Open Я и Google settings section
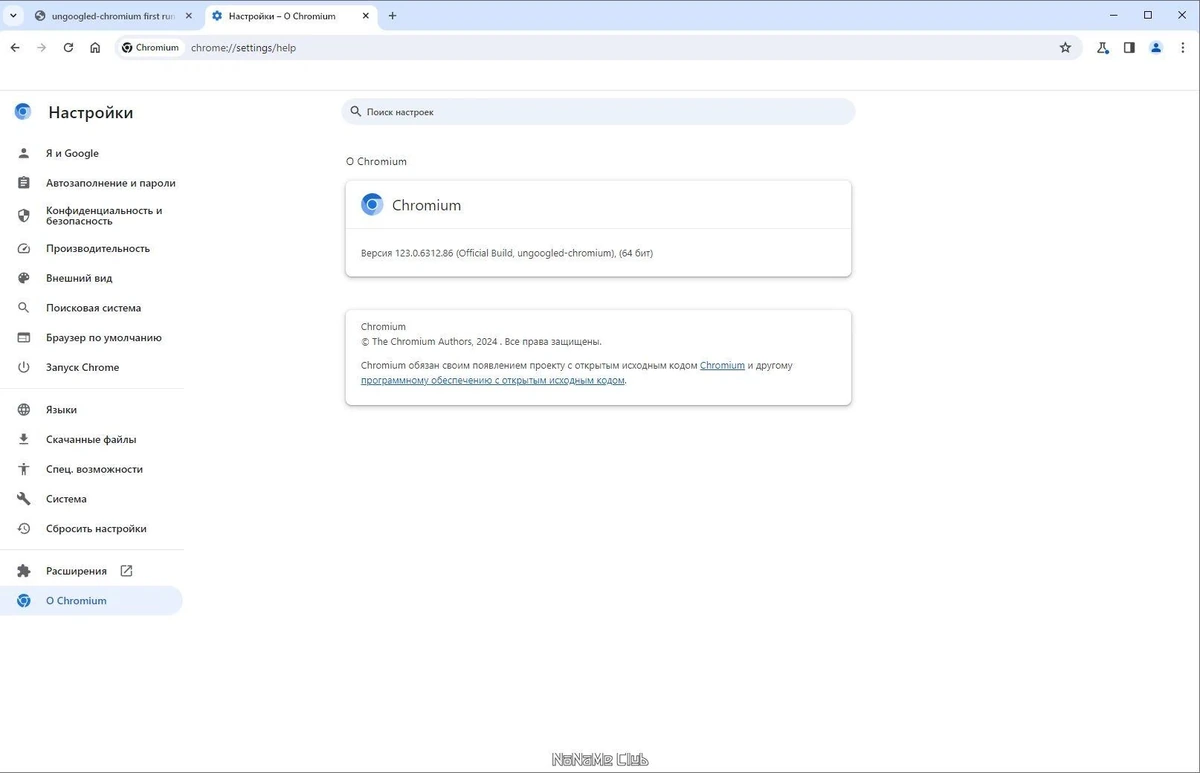 pos(91,153)
